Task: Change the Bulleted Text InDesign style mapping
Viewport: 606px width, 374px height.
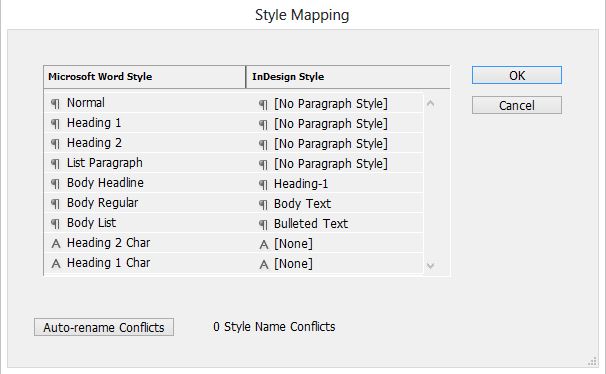Action: (311, 224)
